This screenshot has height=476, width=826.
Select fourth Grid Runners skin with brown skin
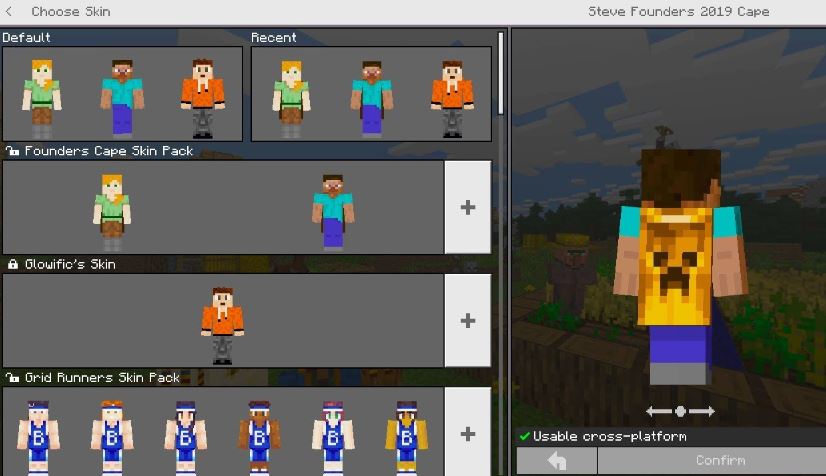(259, 438)
